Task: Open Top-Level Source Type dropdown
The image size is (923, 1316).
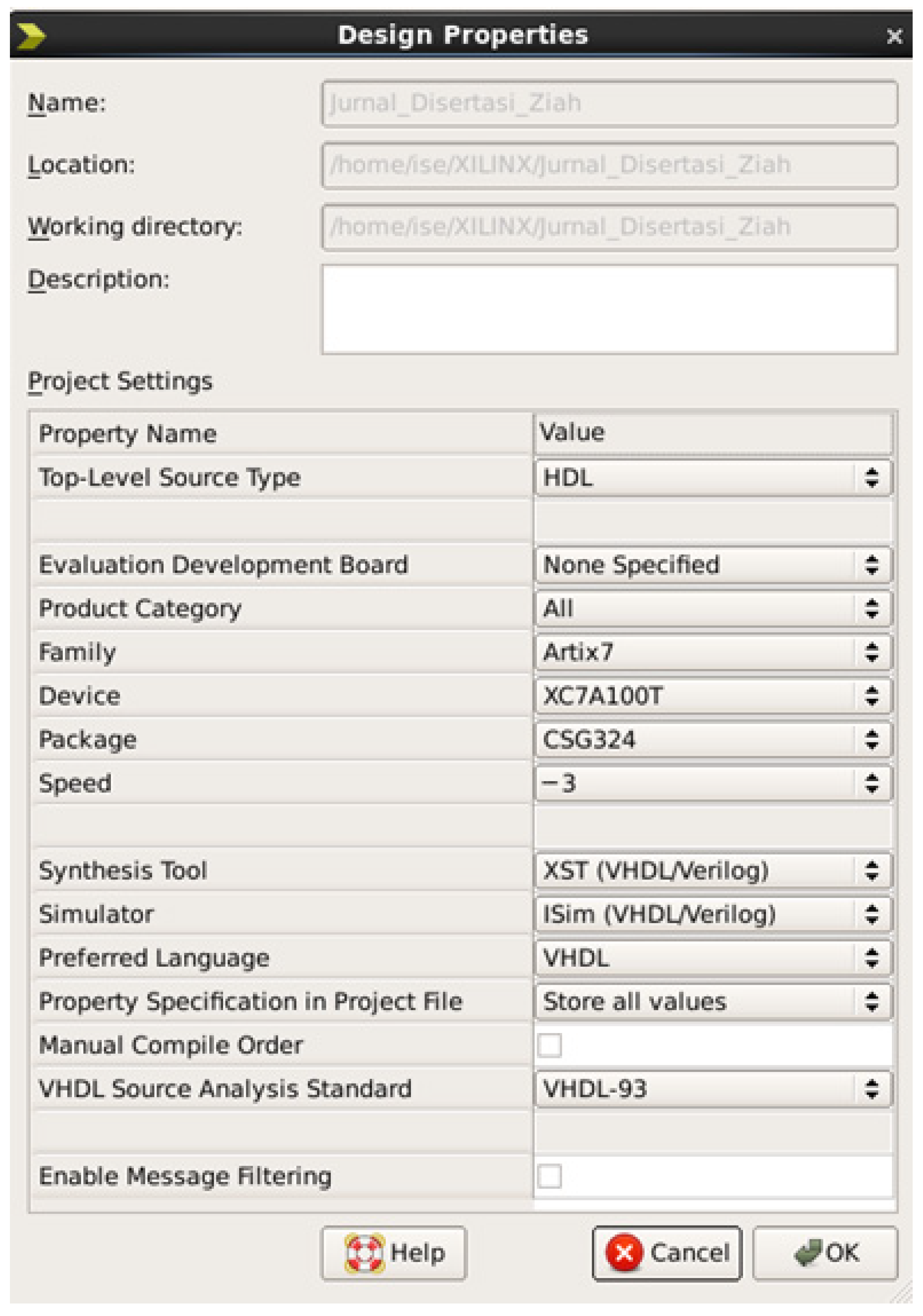Action: (713, 477)
